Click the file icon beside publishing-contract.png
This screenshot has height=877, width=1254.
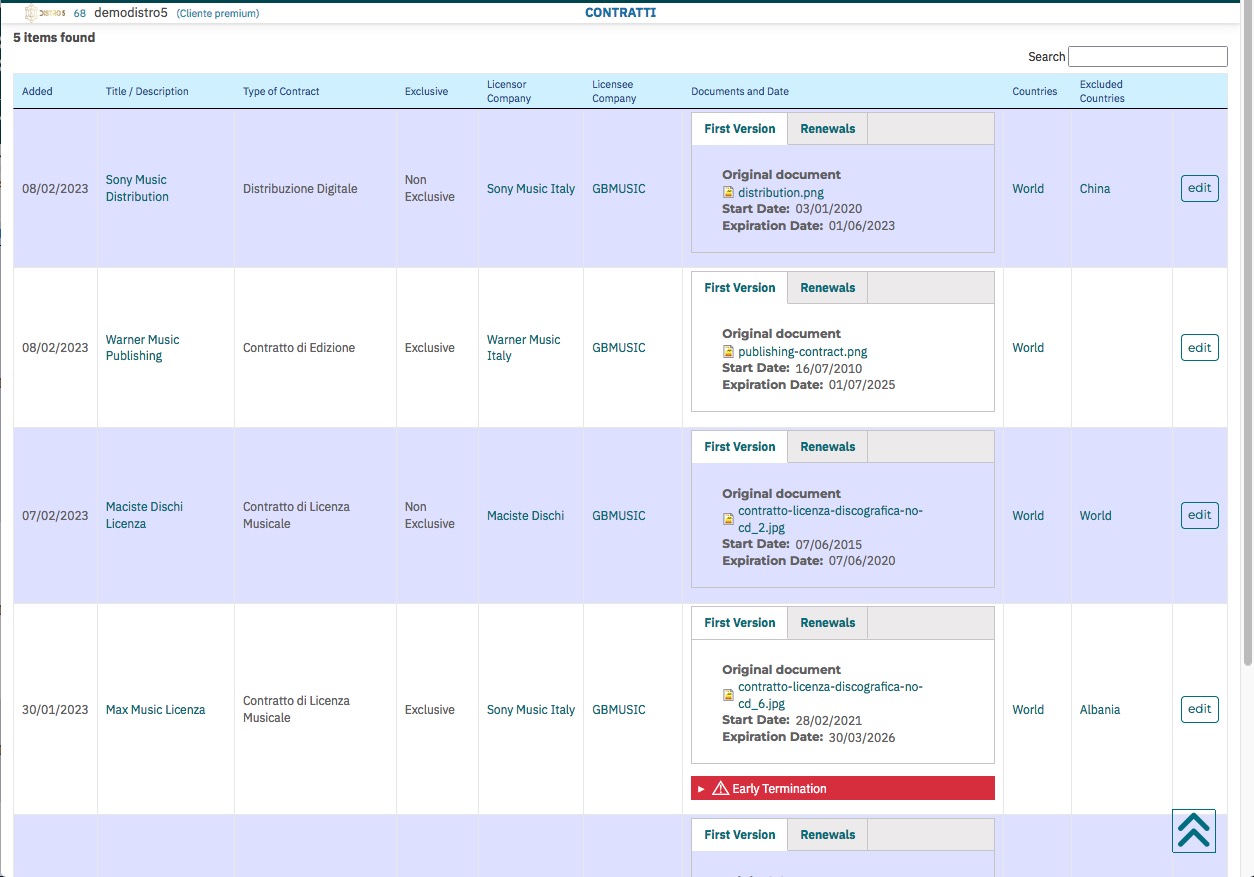pos(729,352)
